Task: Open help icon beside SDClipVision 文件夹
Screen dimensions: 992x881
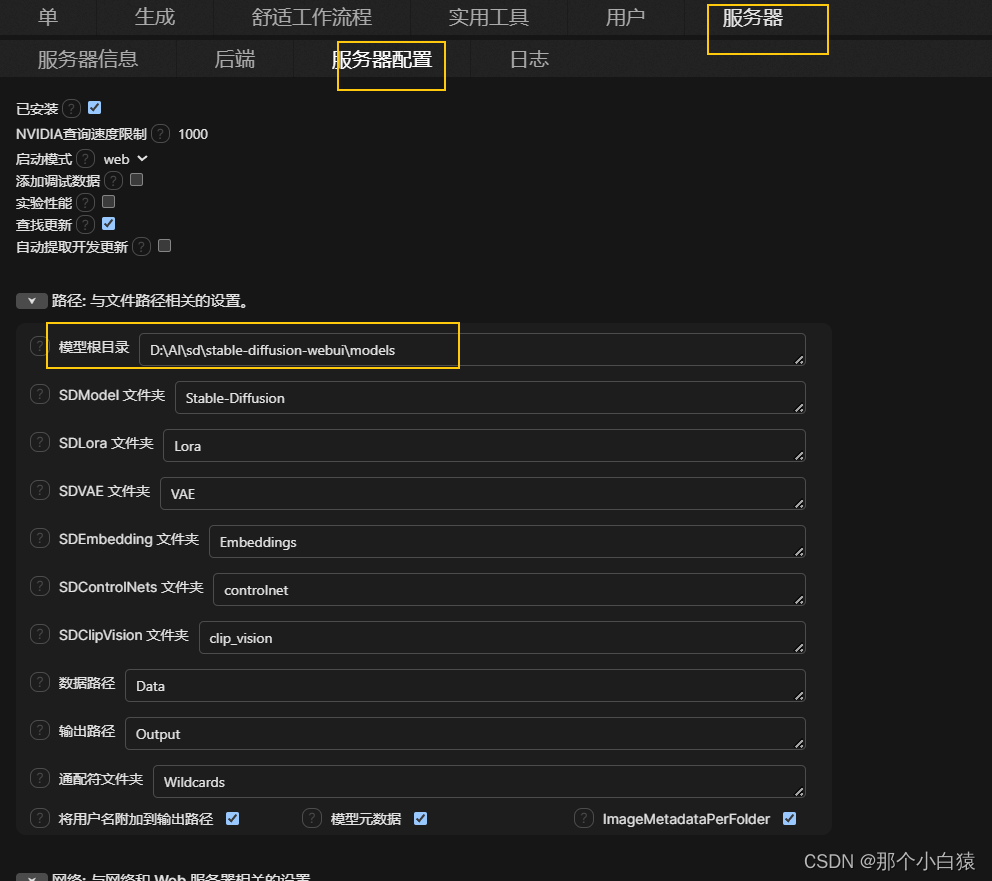Action: (x=40, y=635)
